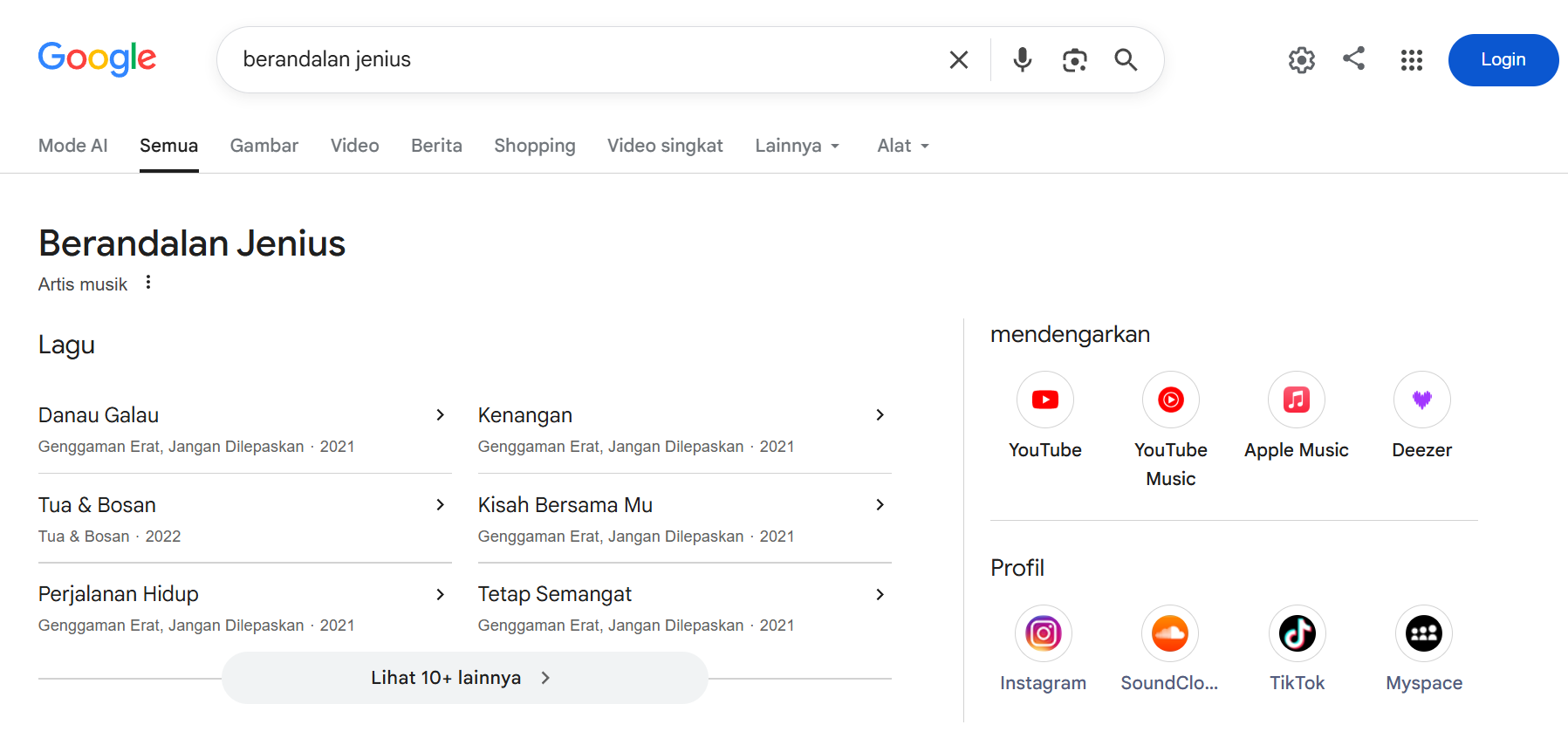Click the Lihat 10+ lainnya button
Viewport: 1568px width, 752px height.
click(464, 678)
